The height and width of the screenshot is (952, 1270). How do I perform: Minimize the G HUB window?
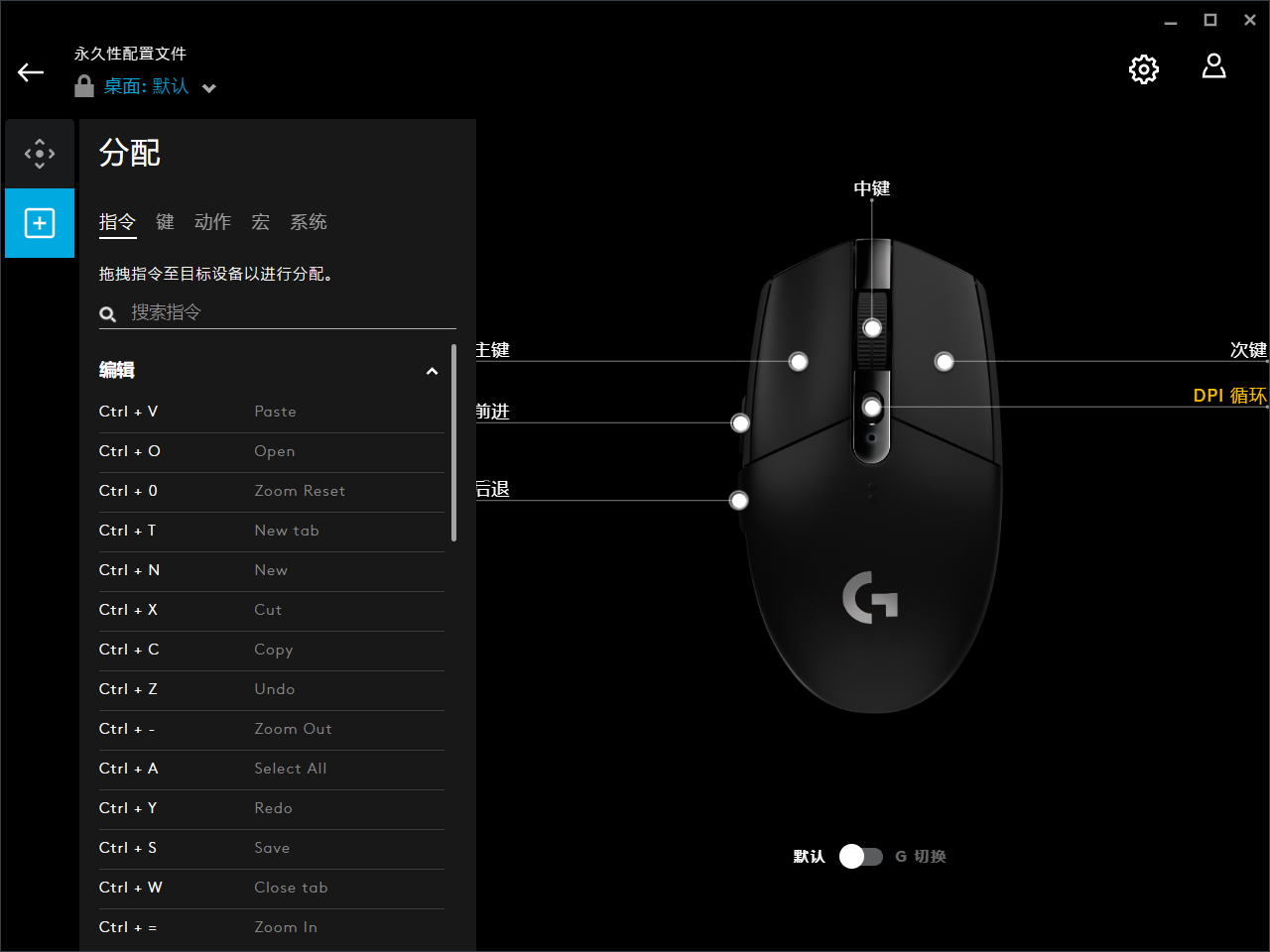1171,21
